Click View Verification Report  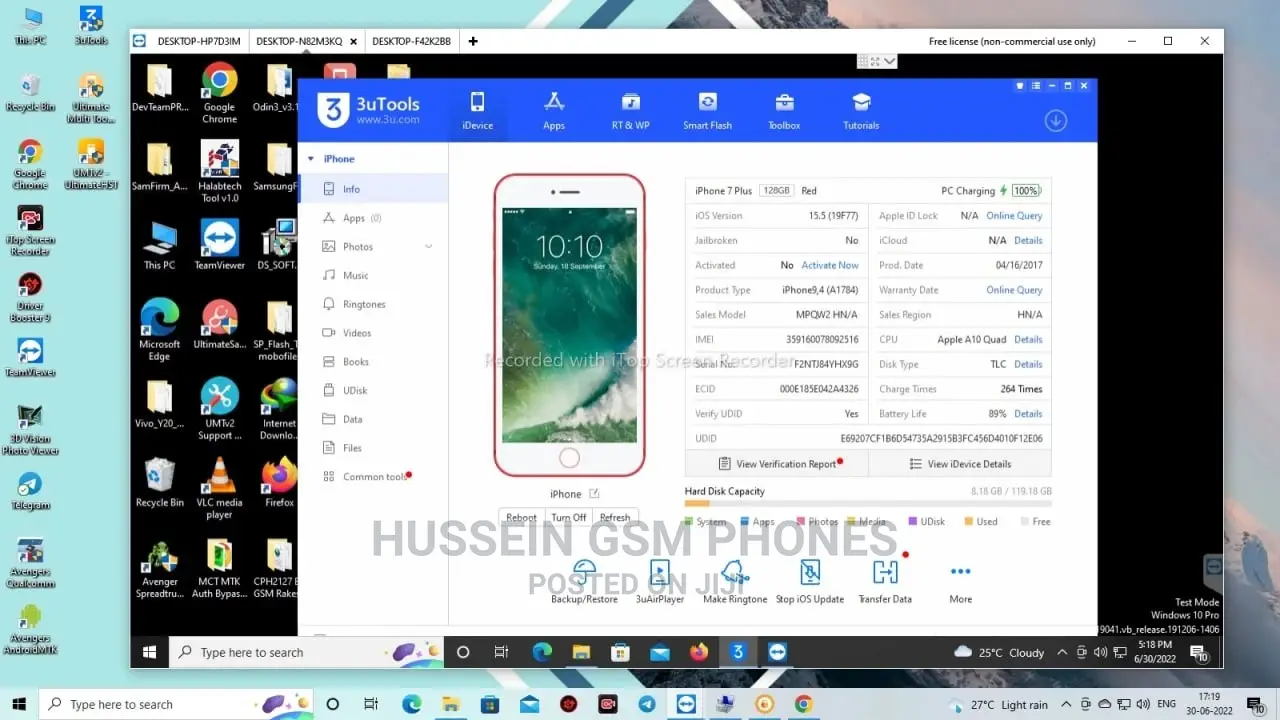point(777,464)
